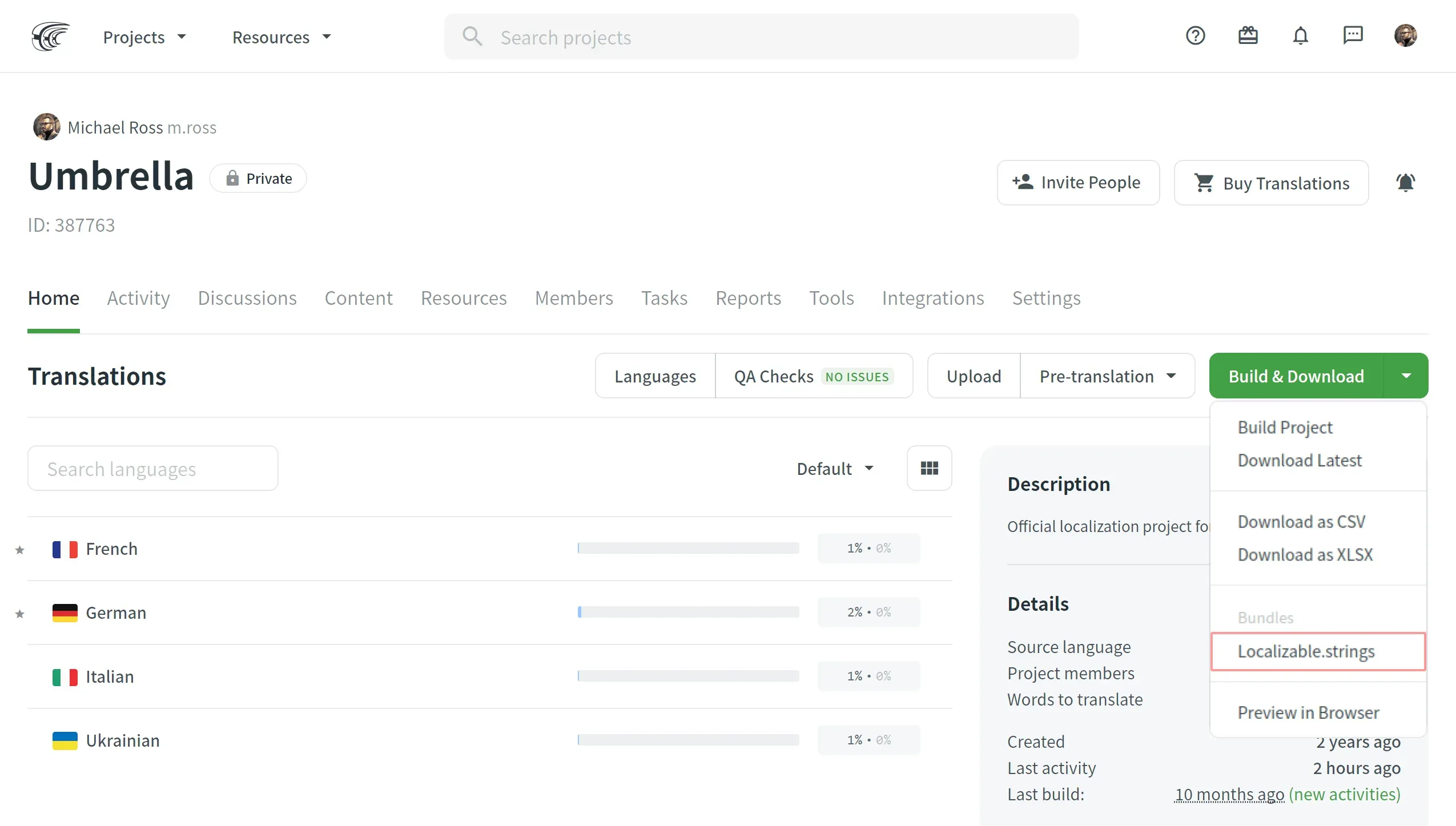Switch to the Integrations tab
This screenshot has width=1456, height=826.
tap(932, 298)
